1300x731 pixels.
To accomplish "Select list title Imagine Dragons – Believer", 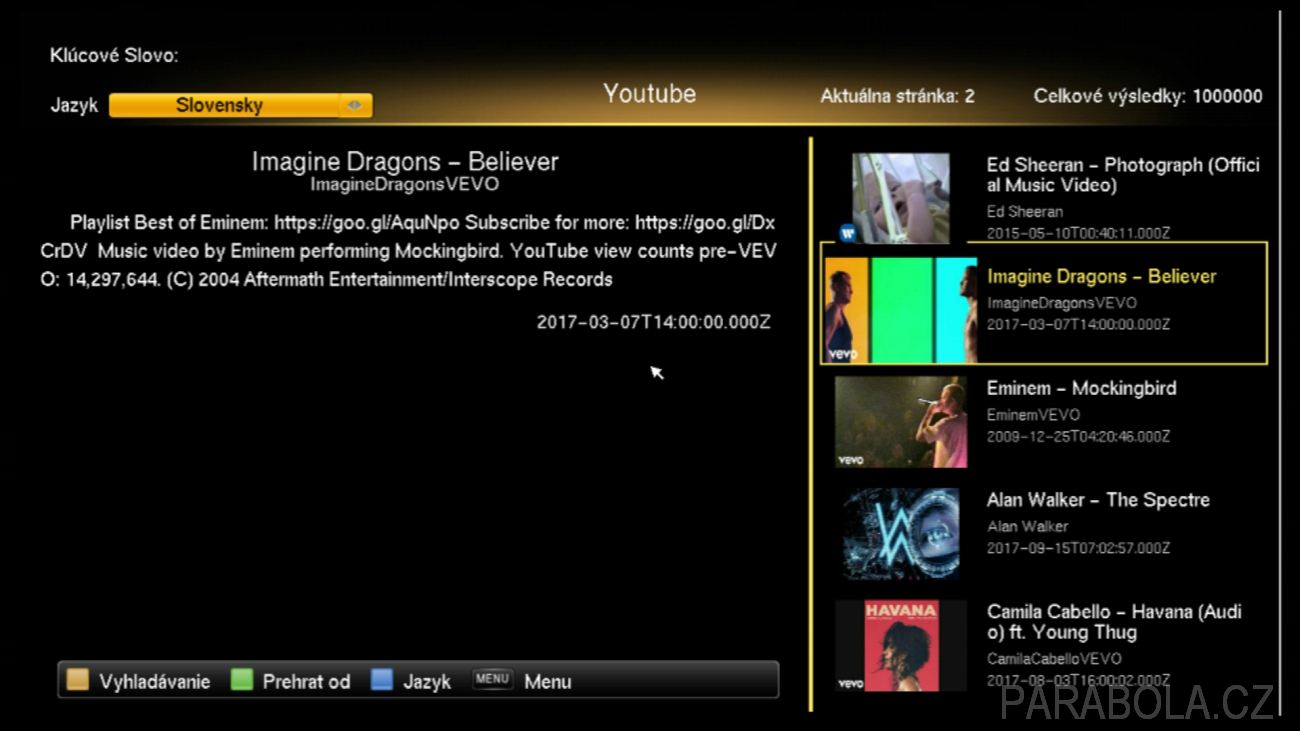I will point(1102,276).
